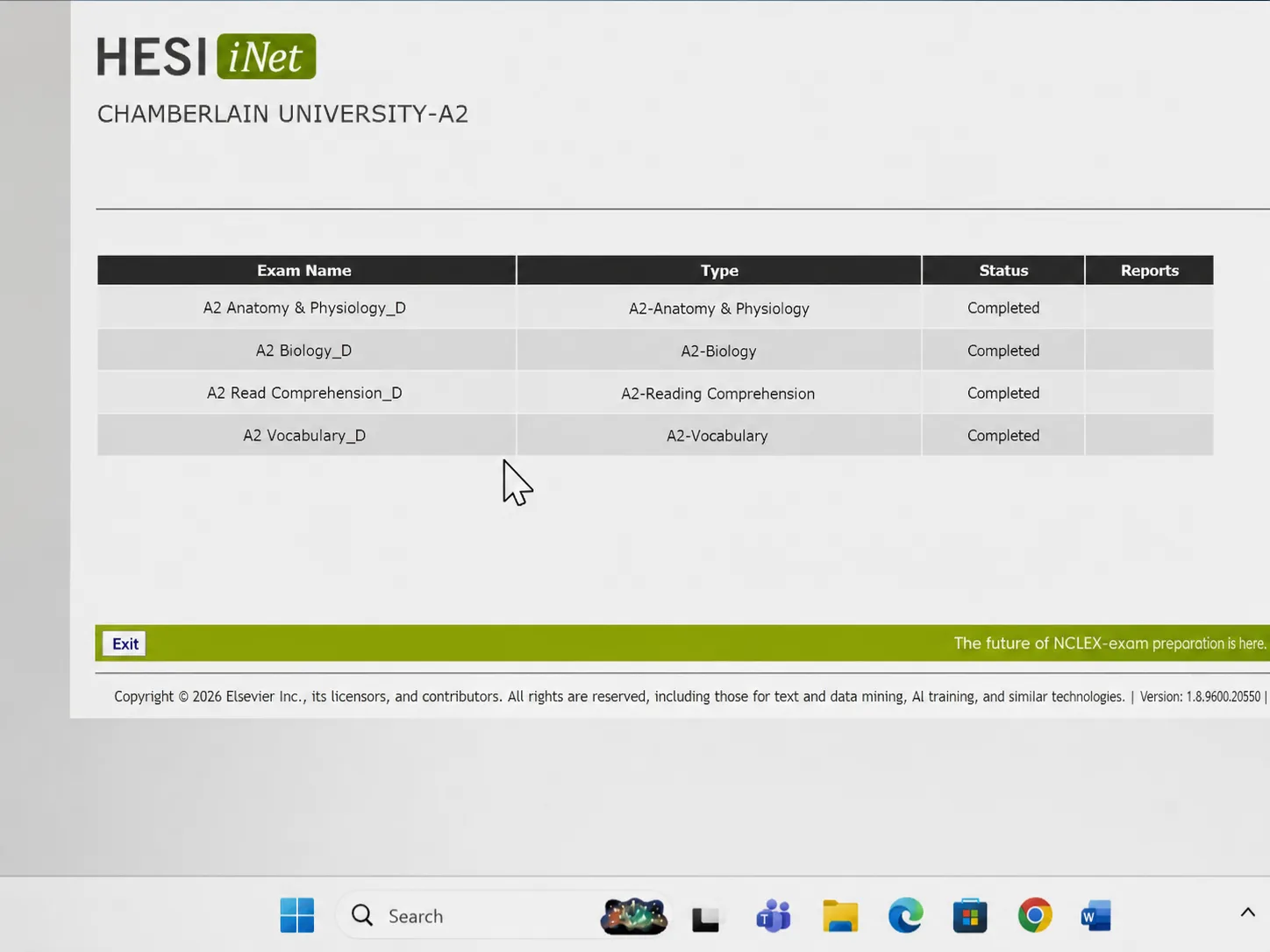This screenshot has height=952, width=1270.
Task: Click the Type column header
Action: click(719, 270)
